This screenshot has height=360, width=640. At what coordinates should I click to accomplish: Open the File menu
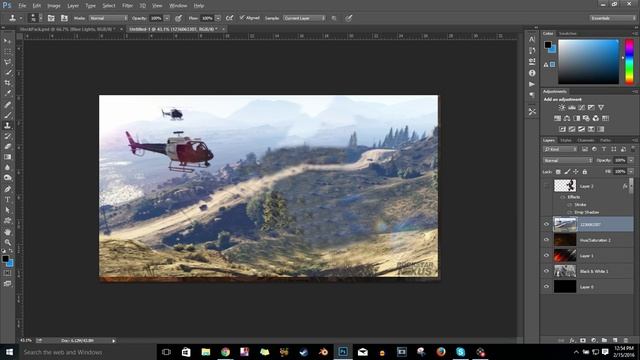(x=22, y=6)
